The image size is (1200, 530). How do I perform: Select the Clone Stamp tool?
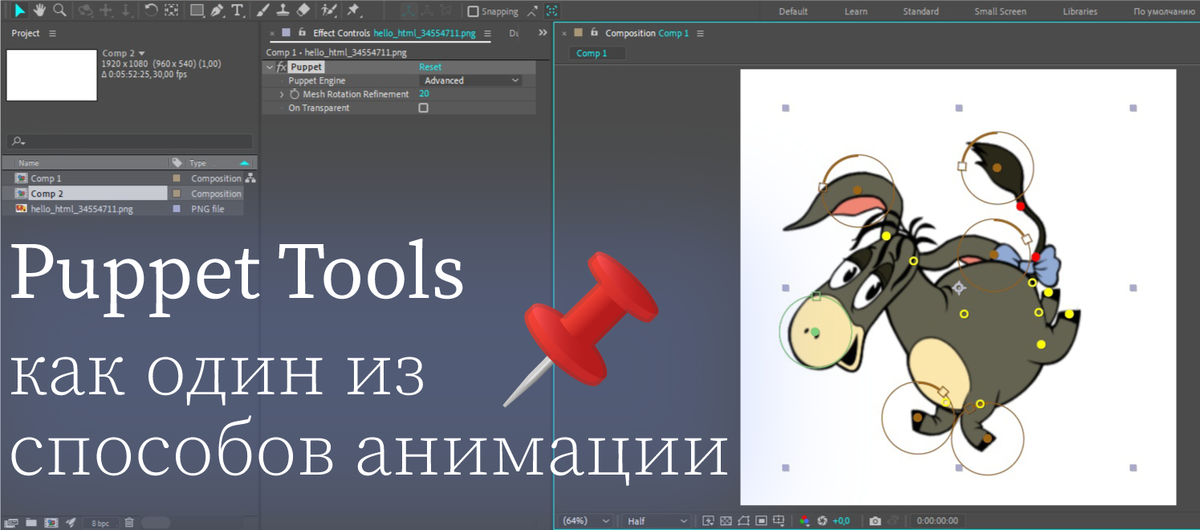click(x=283, y=11)
